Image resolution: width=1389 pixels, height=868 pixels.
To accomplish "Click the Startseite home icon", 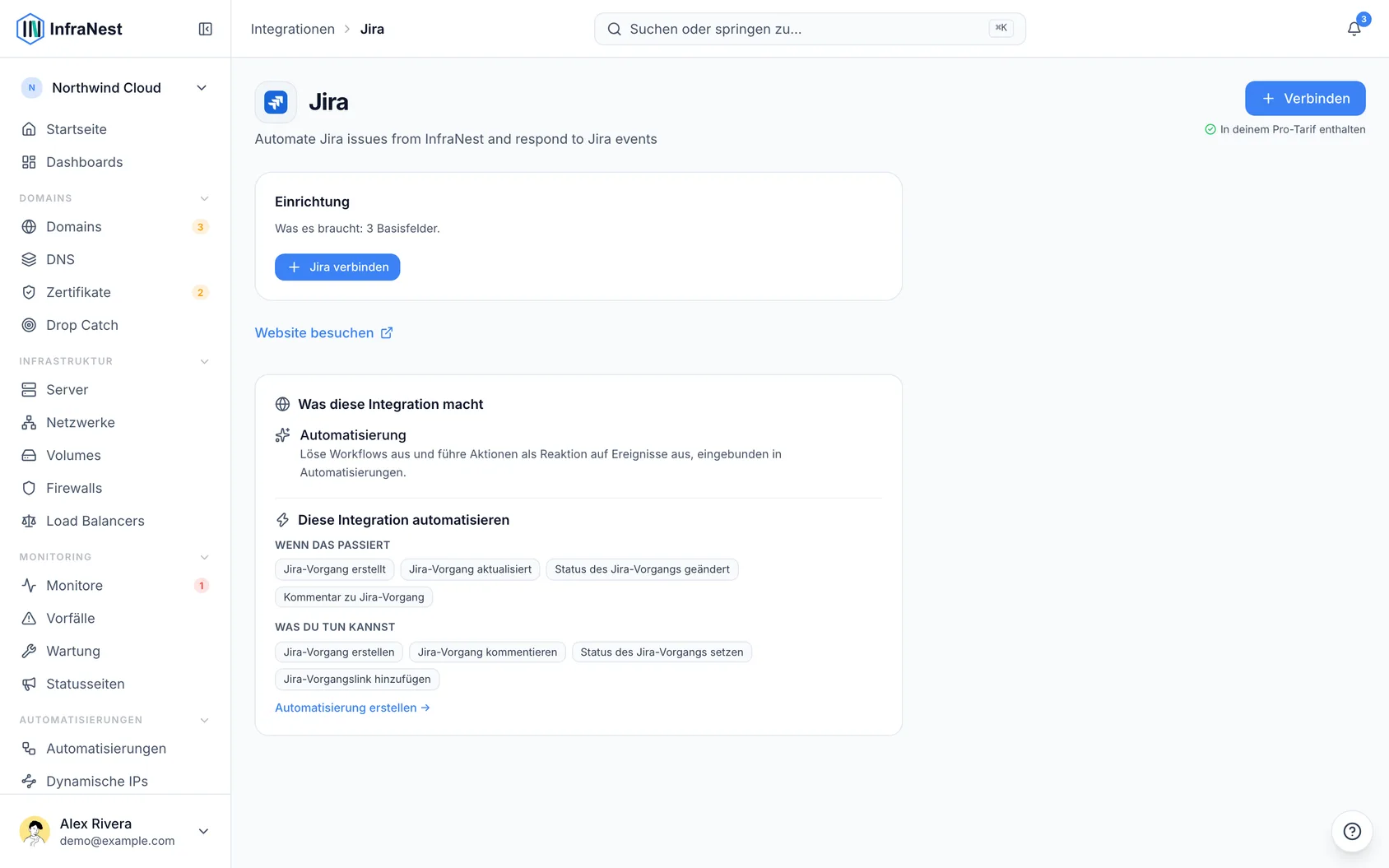I will pyautogui.click(x=29, y=129).
